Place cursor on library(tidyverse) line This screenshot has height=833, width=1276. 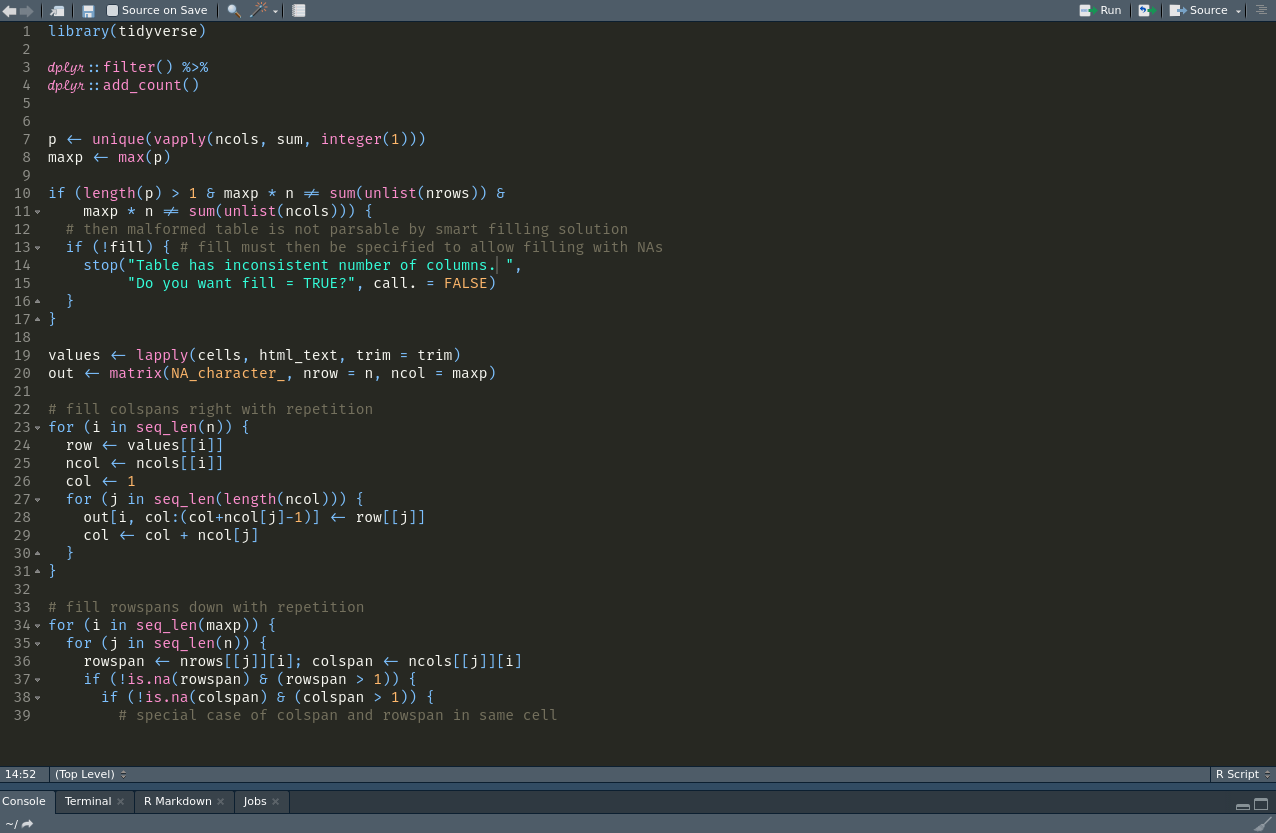click(127, 31)
